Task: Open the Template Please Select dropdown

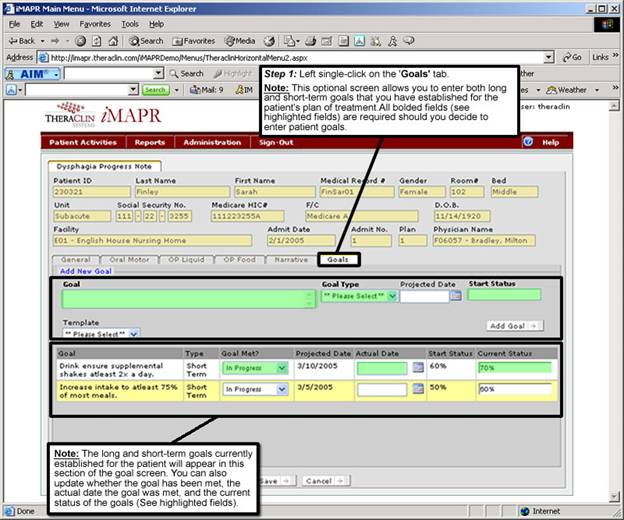Action: coord(101,334)
